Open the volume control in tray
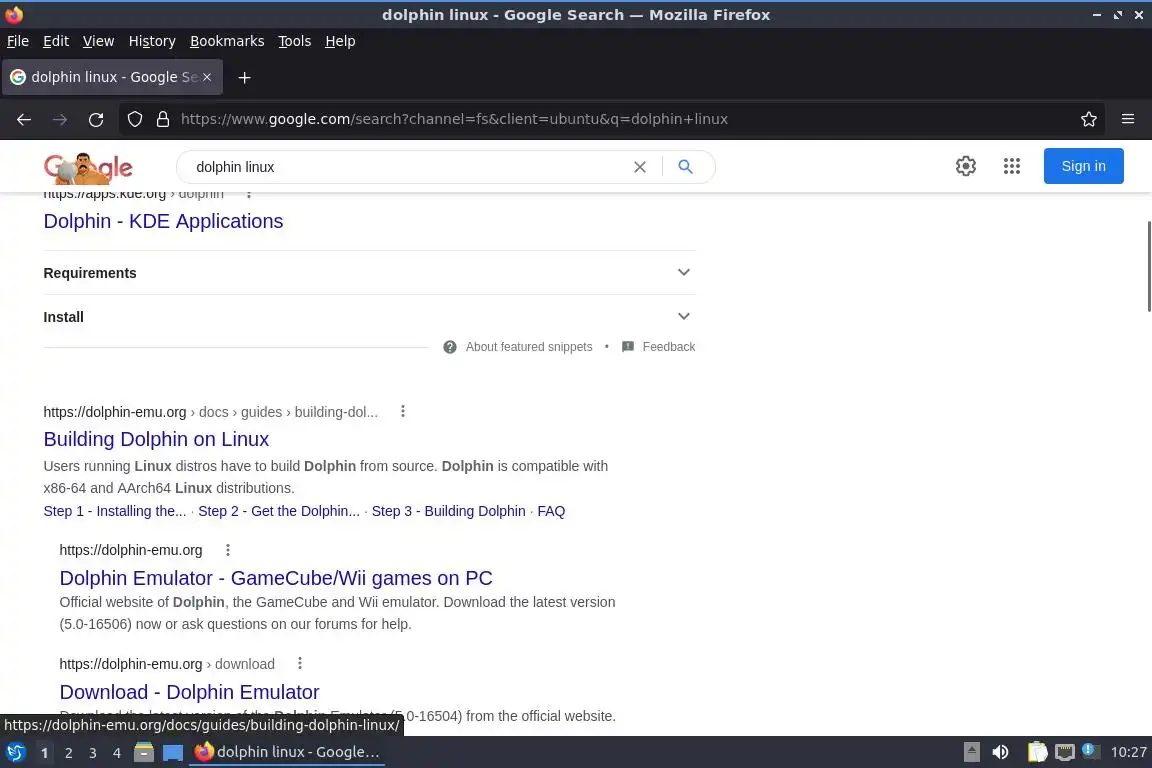The image size is (1152, 768). (1000, 753)
